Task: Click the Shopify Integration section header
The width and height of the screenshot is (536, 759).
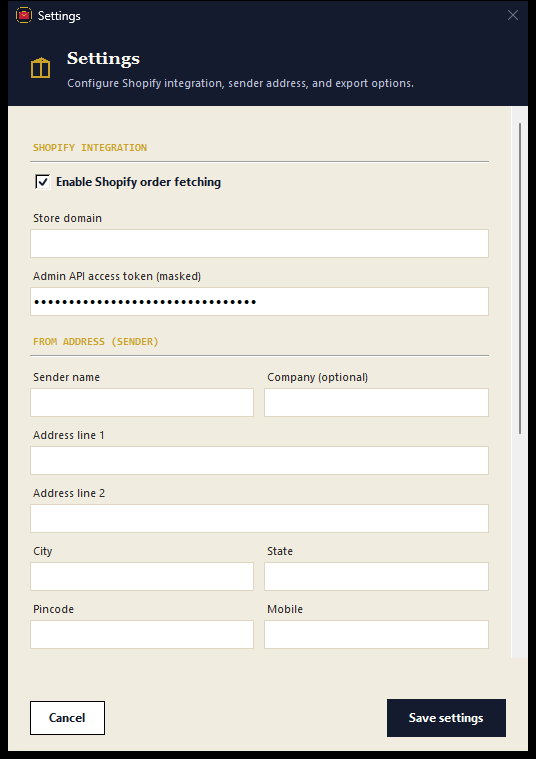Action: point(90,148)
